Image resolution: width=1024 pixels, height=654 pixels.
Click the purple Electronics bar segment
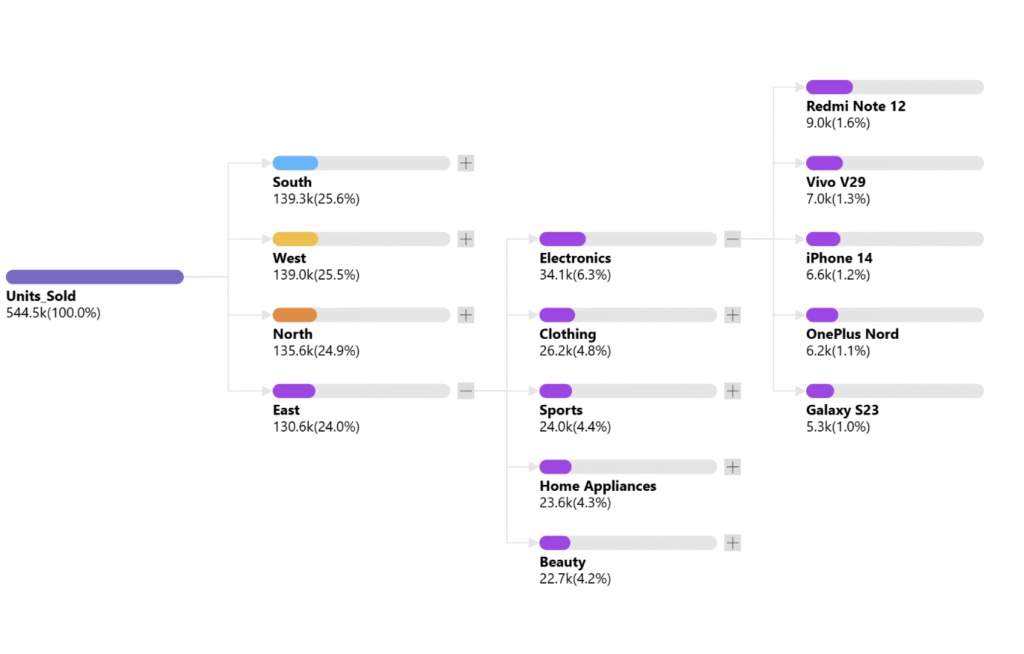click(x=561, y=238)
